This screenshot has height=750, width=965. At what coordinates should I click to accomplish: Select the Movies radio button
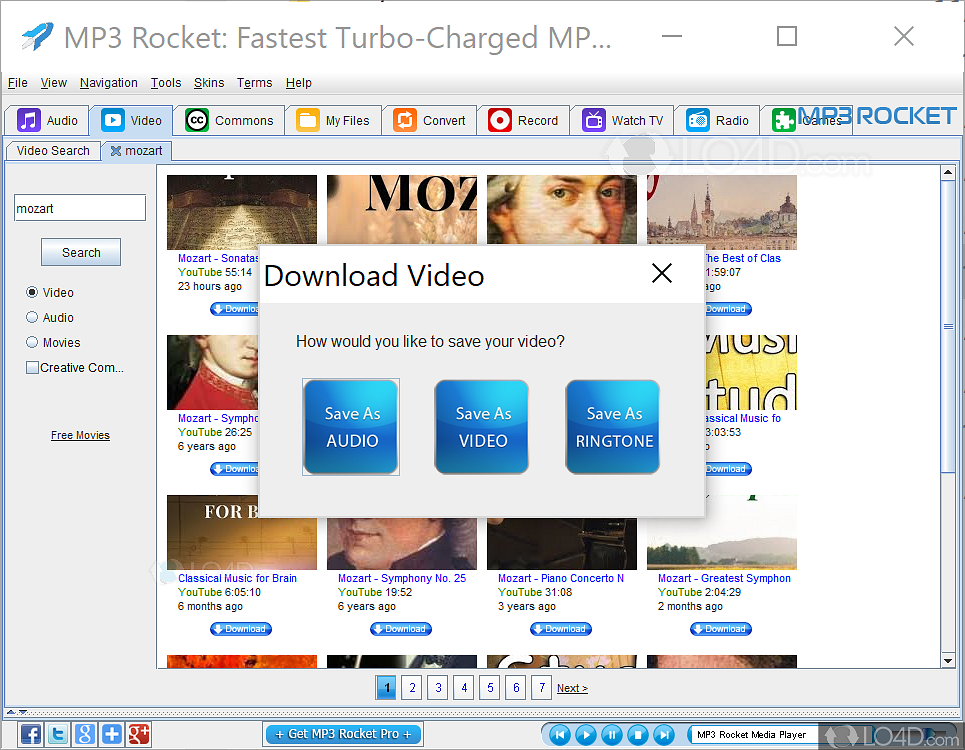32,342
